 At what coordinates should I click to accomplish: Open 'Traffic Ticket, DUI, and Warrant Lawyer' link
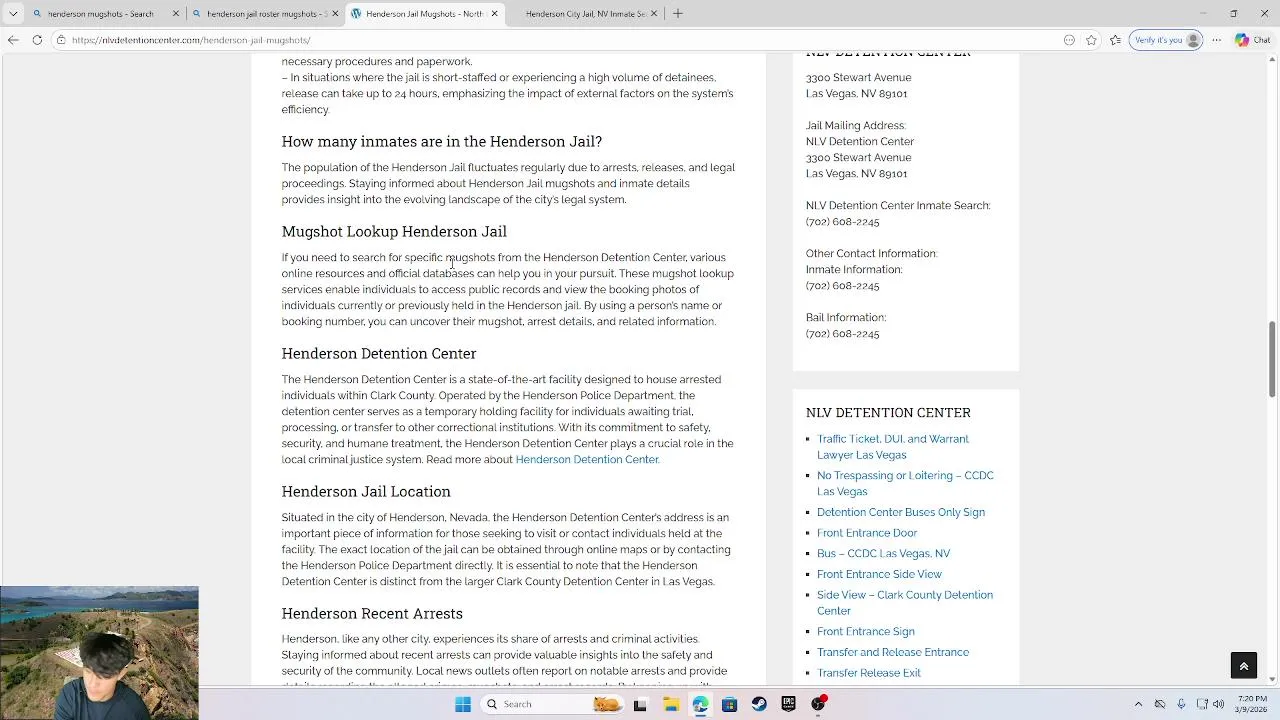pyautogui.click(x=893, y=447)
